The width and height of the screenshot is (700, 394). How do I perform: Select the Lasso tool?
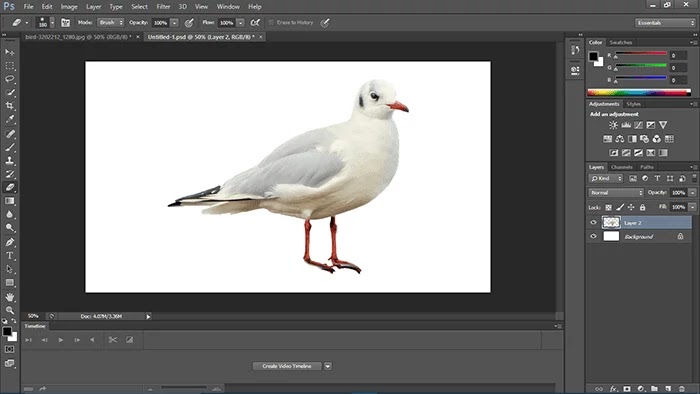coord(10,79)
